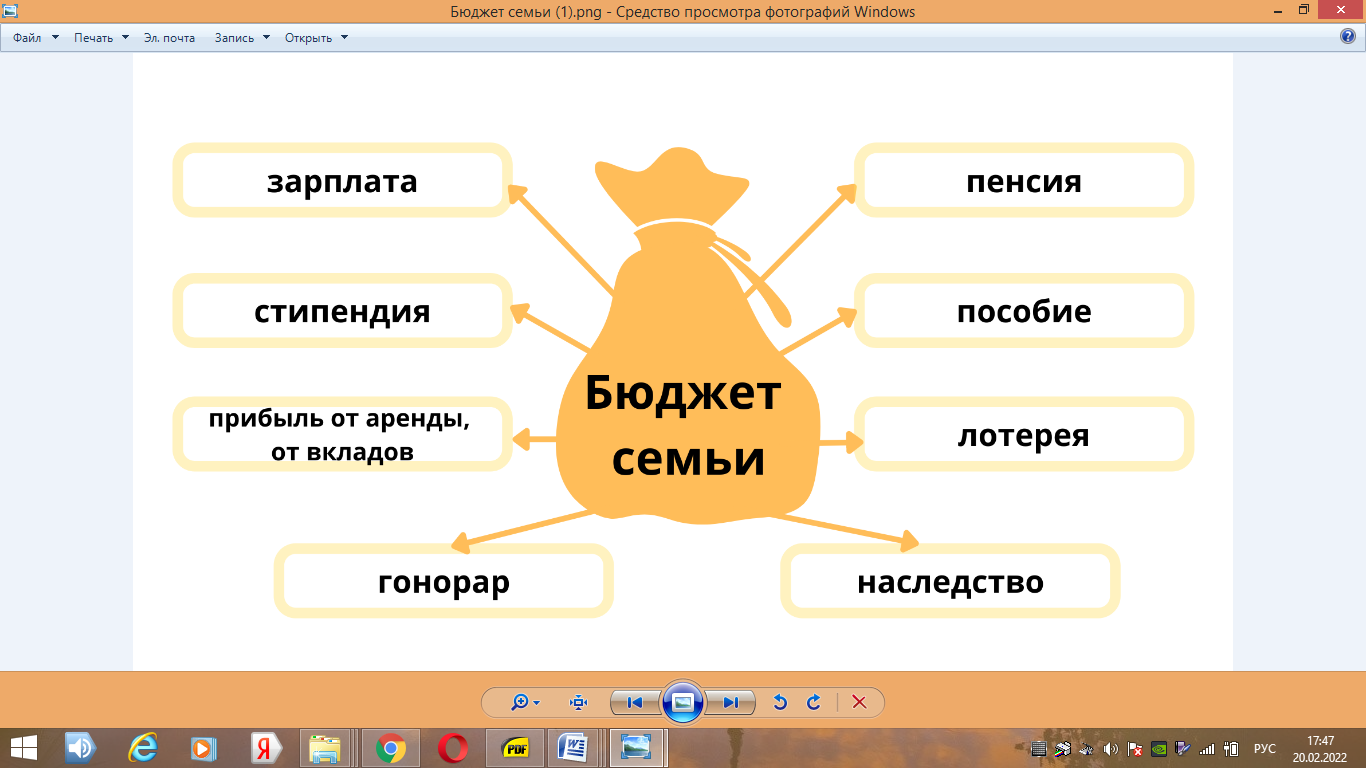
Task: Click the зарплата box in image
Action: pyautogui.click(x=342, y=180)
